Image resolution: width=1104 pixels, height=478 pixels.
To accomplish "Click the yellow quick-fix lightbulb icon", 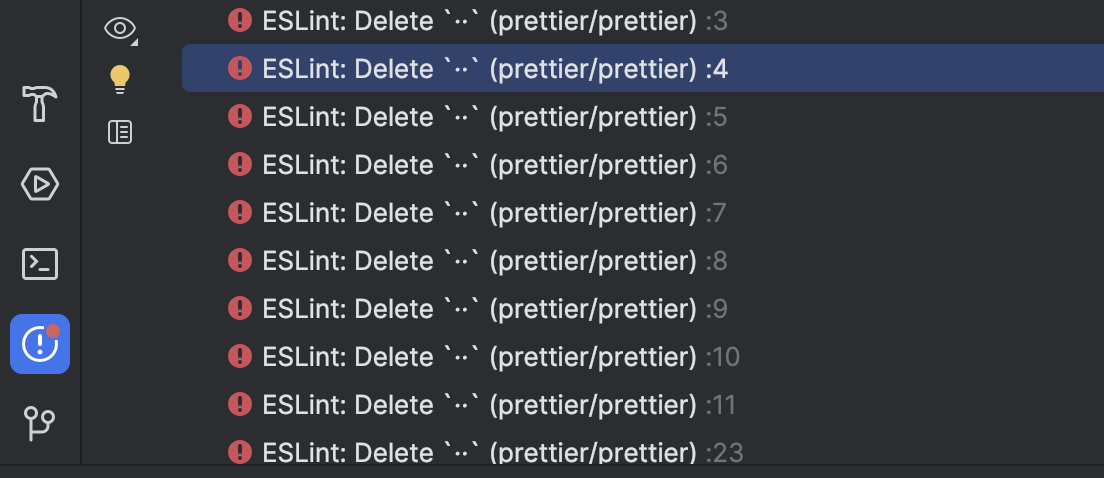I will (120, 80).
